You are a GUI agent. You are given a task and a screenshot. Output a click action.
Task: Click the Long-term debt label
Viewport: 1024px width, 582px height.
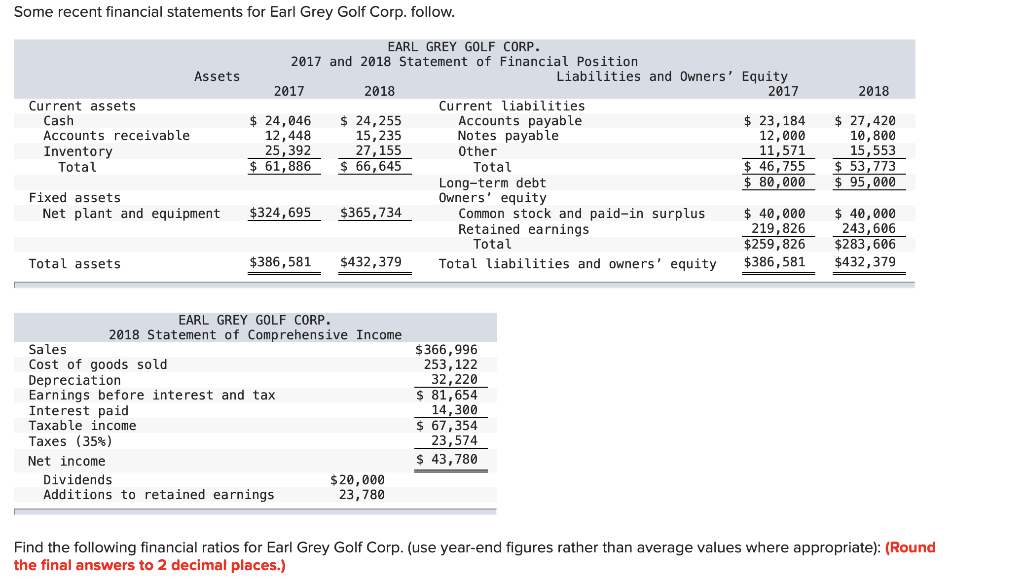tap(492, 183)
